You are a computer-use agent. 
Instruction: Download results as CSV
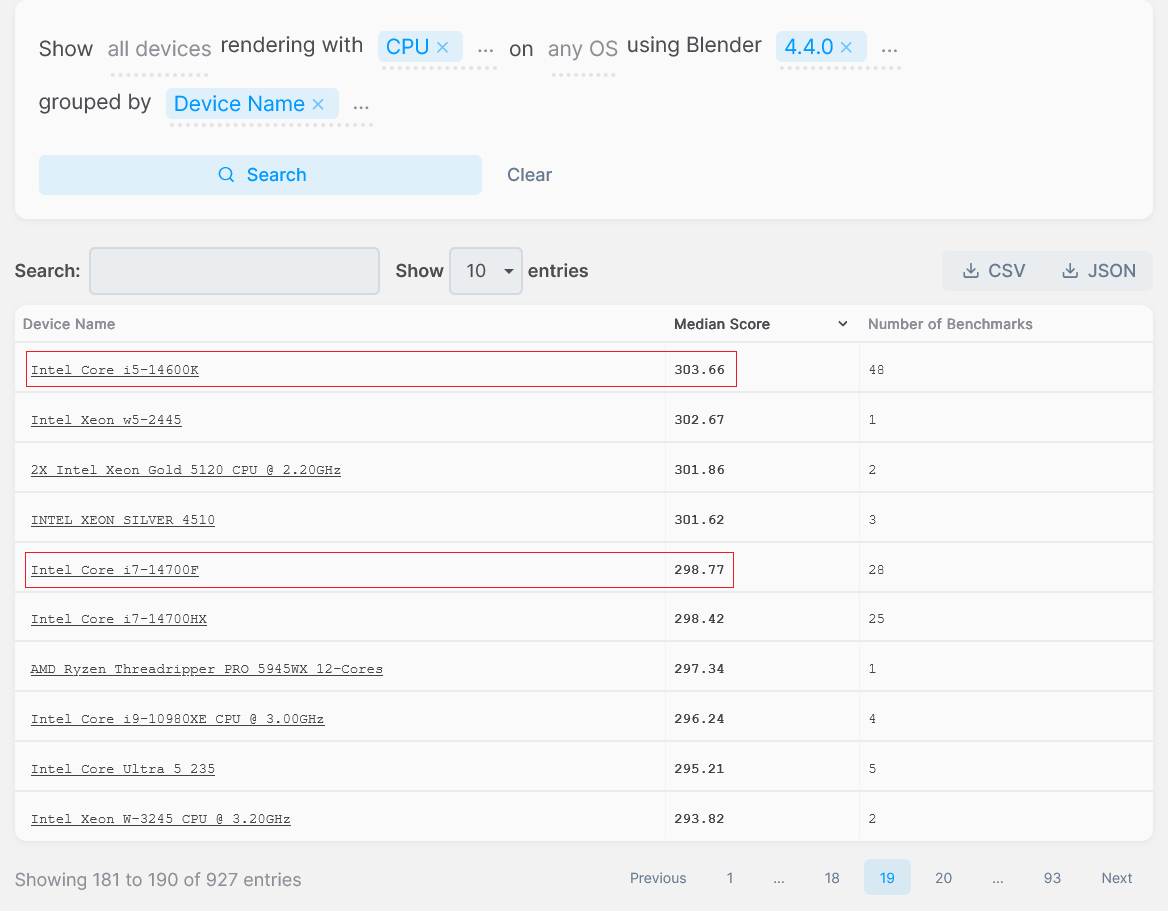[994, 270]
